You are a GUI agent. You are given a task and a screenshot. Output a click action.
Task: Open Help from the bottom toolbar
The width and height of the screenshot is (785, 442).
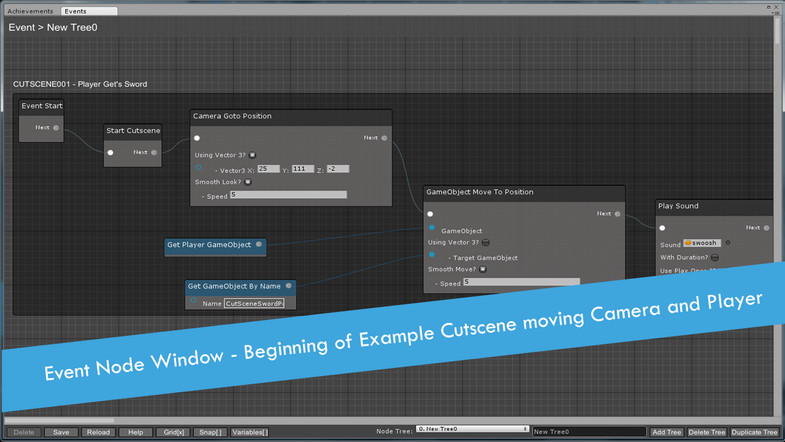(136, 432)
